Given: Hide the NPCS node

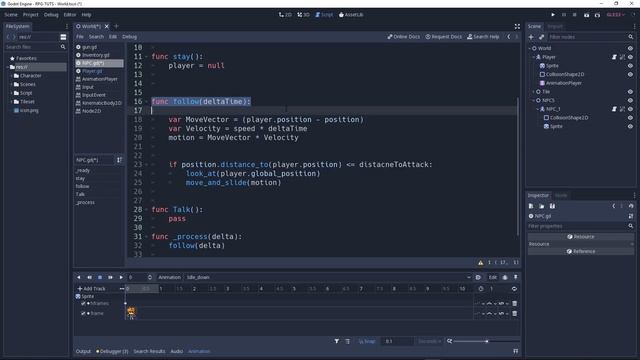Looking at the screenshot, I should [x=630, y=100].
